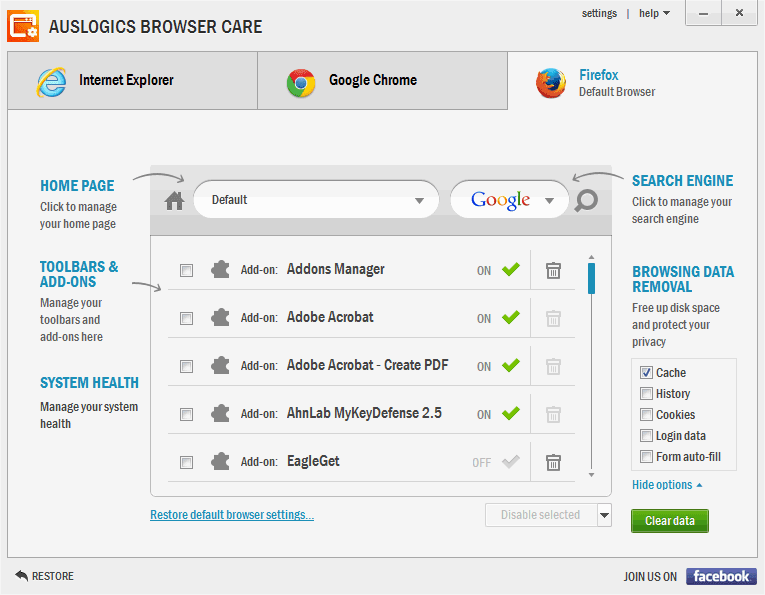This screenshot has width=765, height=595.
Task: Expand the Disable selected arrow dropdown
Action: 604,515
